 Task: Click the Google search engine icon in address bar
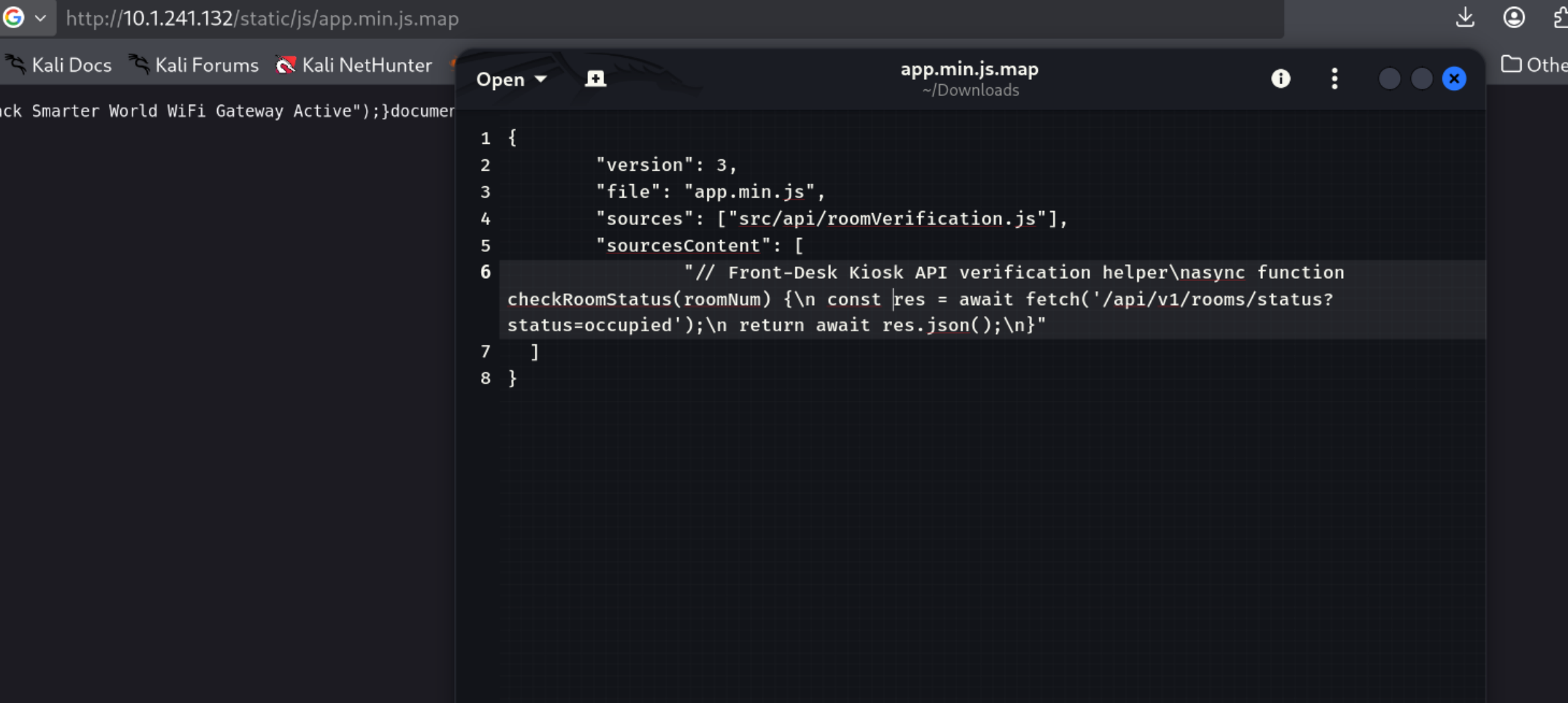13,17
